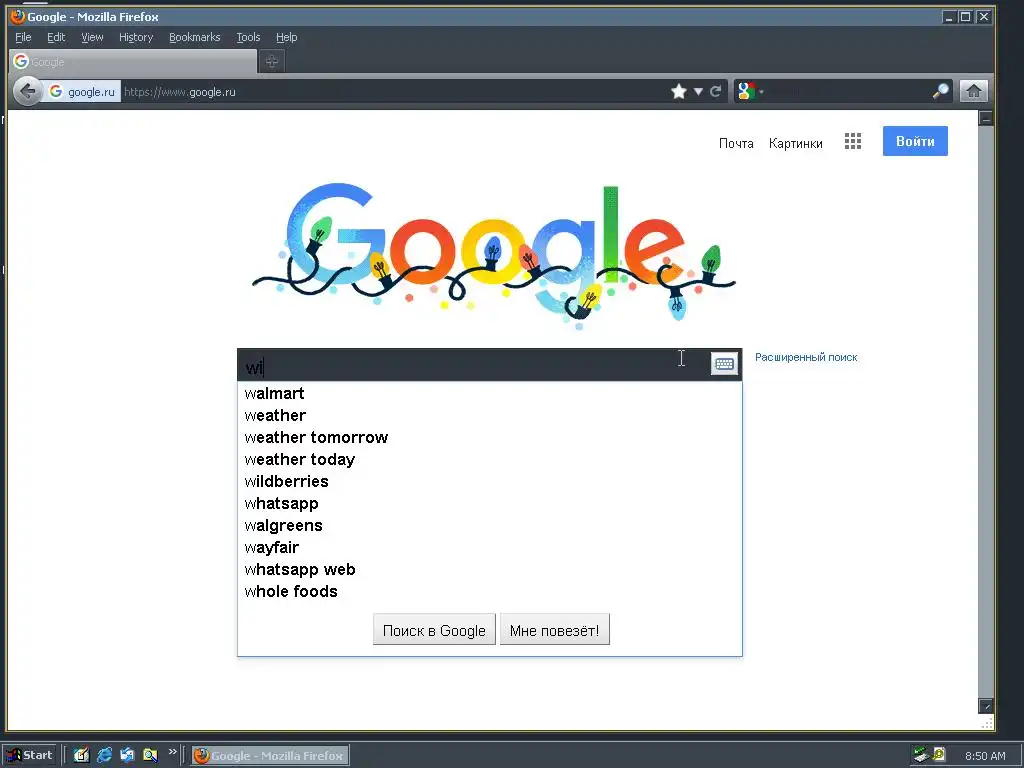Click the network tray icon

pos(921,756)
